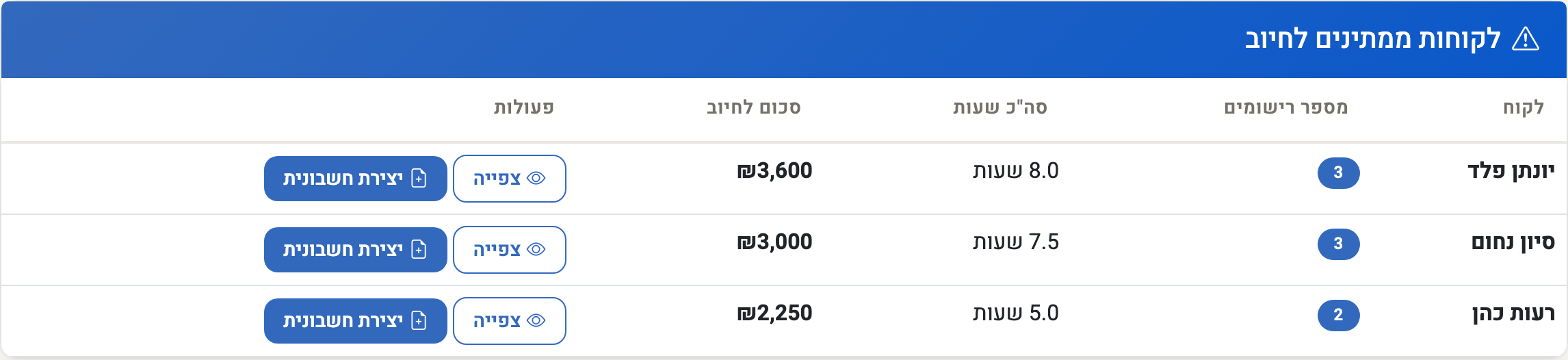This screenshot has height=360, width=1568.
Task: Click records badge 3 for יונתן פלד
Action: (x=1338, y=172)
